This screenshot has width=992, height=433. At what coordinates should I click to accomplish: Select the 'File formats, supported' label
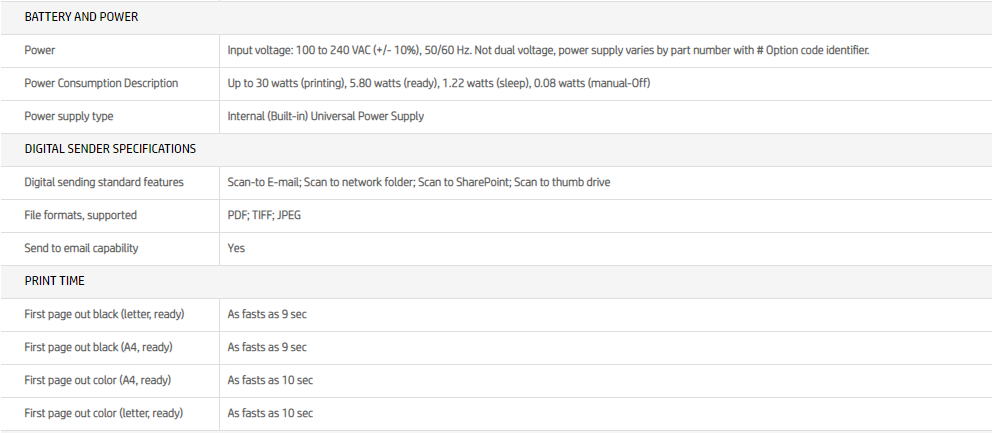click(x=80, y=215)
